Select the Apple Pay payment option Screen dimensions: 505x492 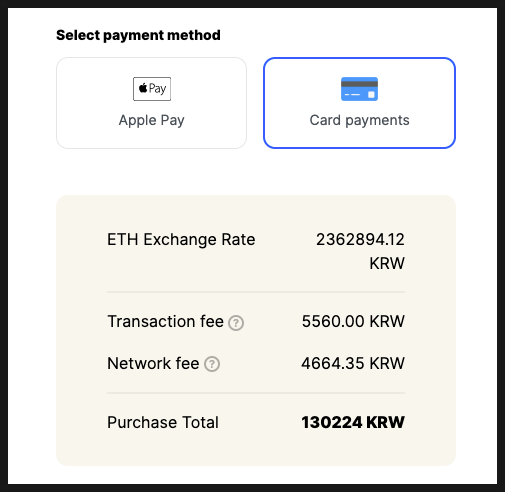[152, 103]
